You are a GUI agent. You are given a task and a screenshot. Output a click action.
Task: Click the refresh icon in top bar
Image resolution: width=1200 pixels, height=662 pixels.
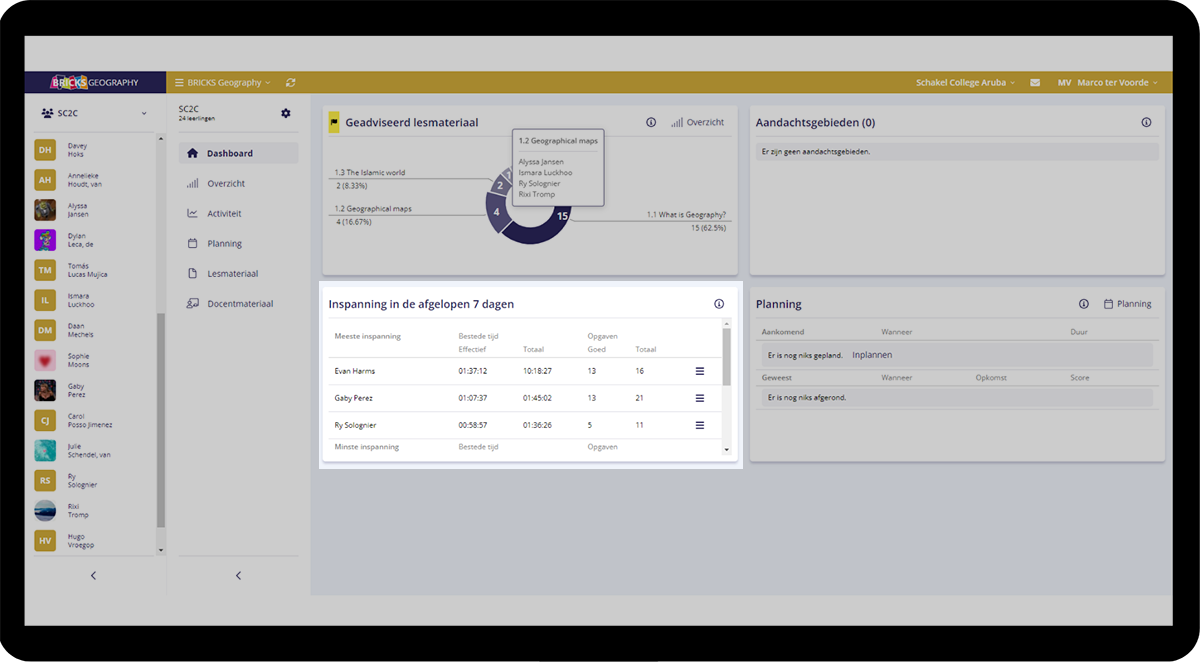click(x=290, y=83)
